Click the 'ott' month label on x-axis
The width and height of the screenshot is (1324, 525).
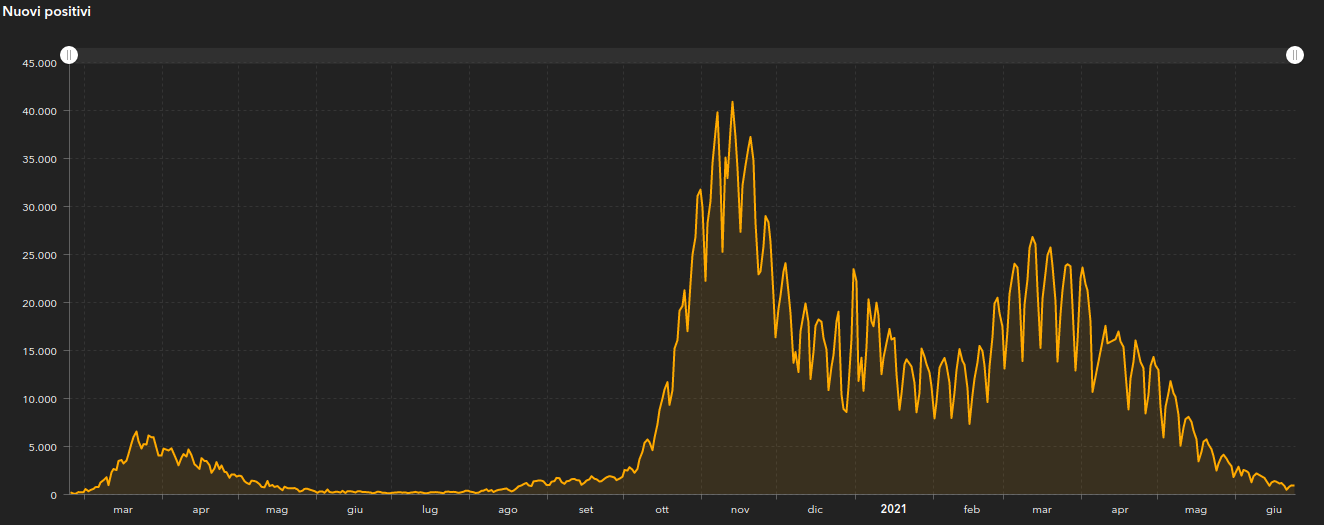[x=662, y=510]
